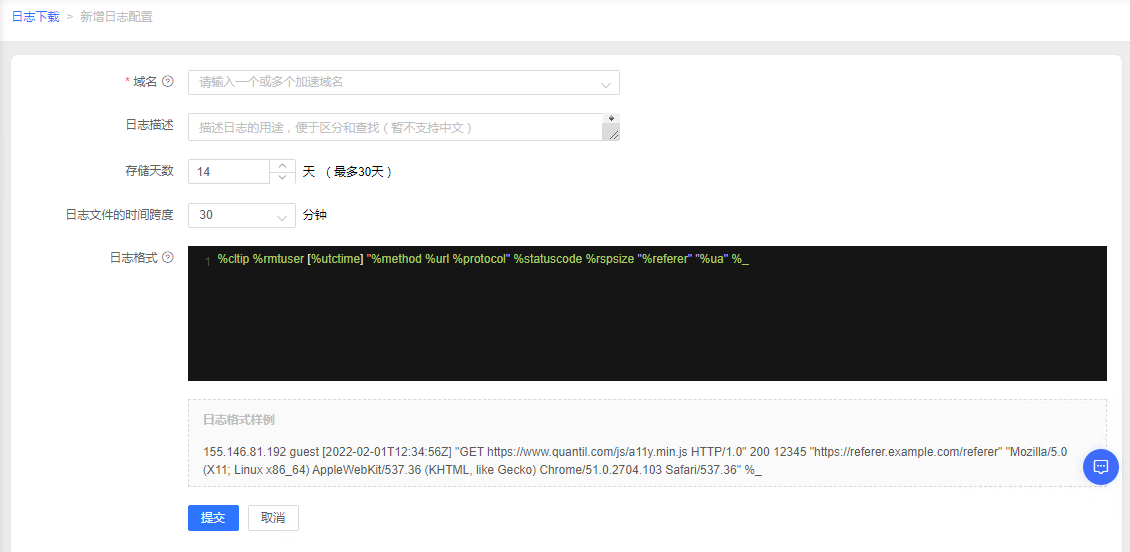Click the 日志文件的时间跨度 label

120,215
